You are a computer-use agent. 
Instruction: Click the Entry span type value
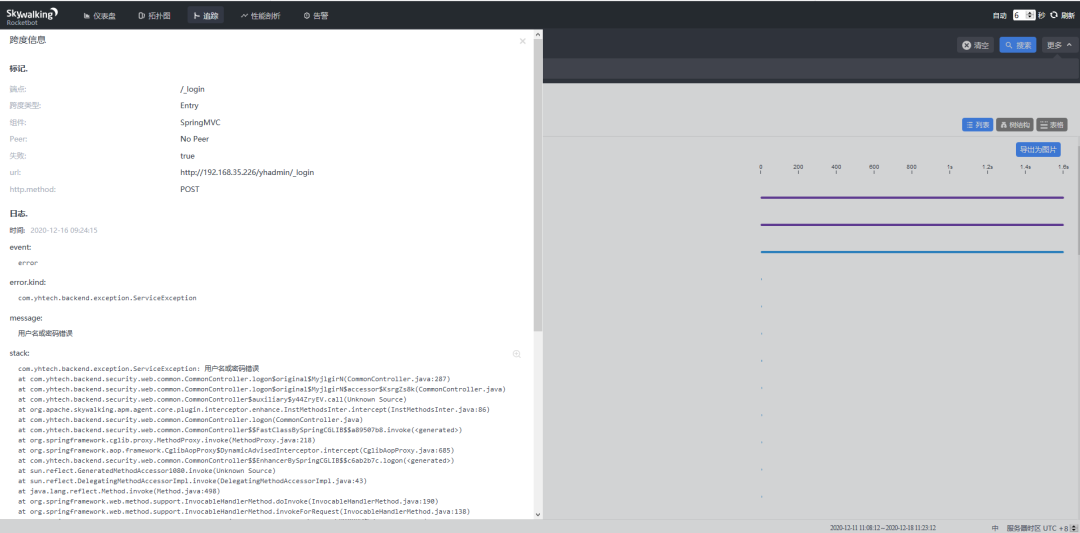point(189,105)
